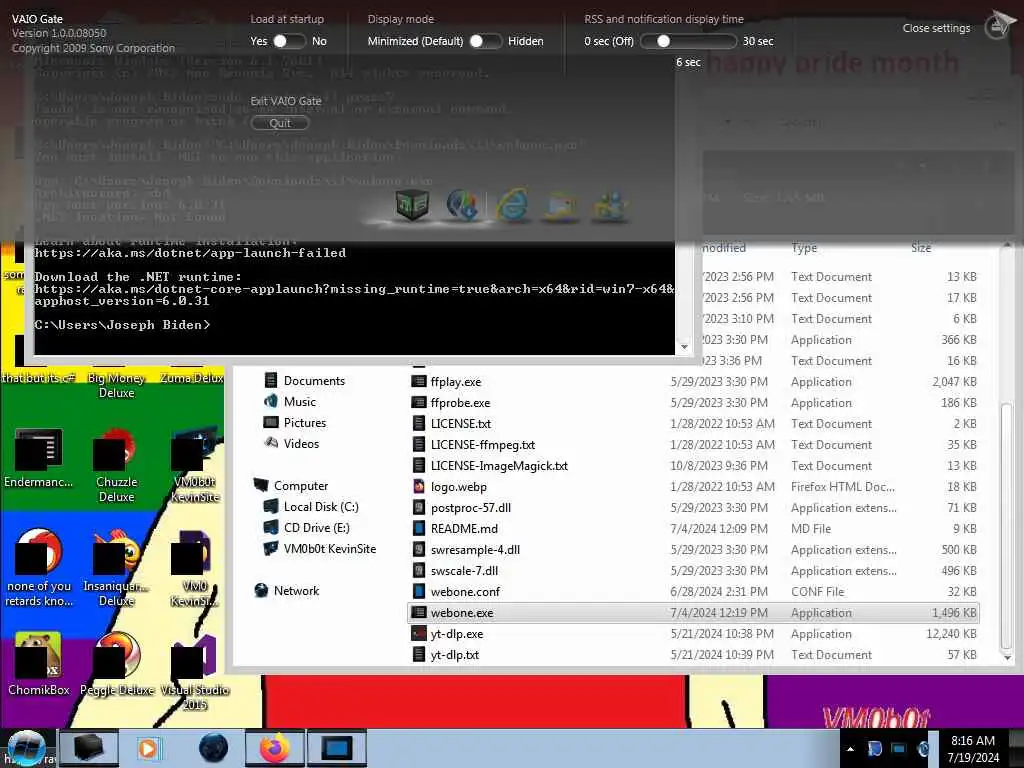Switch to command prompt window in taskbar

(337, 748)
